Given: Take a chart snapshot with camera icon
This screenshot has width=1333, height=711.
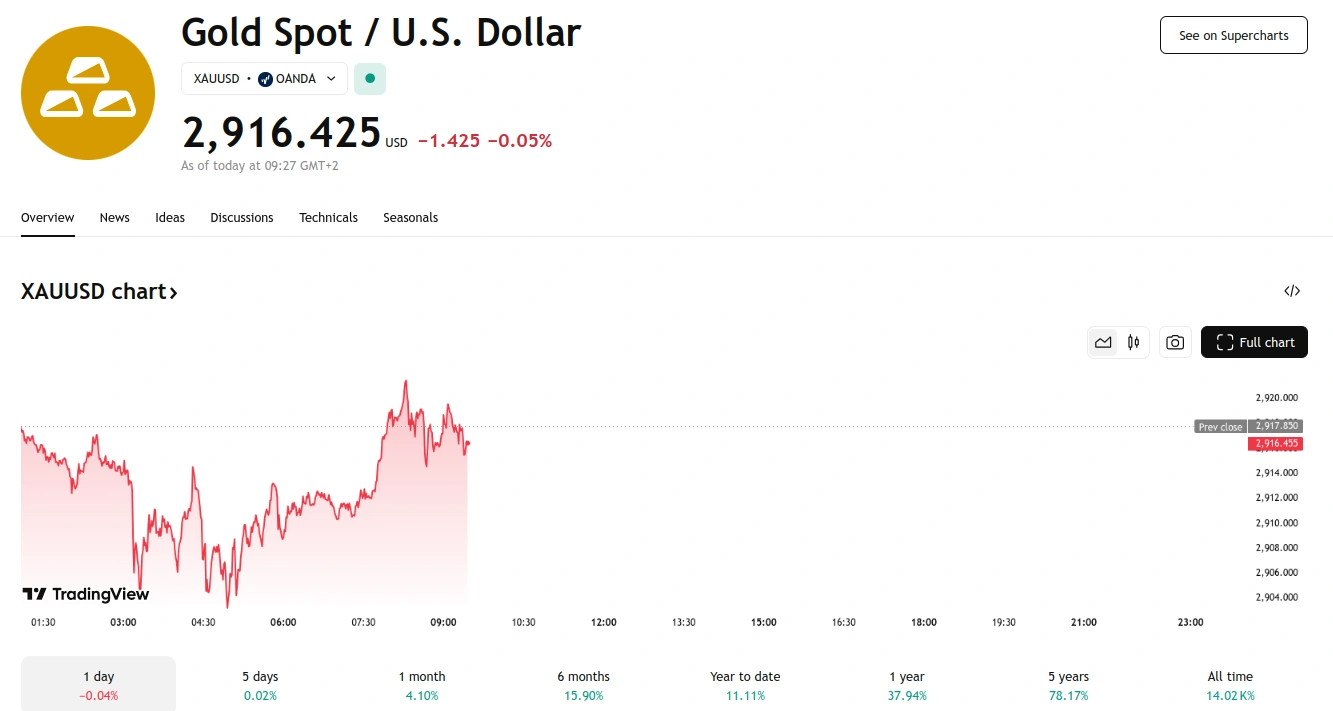Looking at the screenshot, I should 1175,342.
